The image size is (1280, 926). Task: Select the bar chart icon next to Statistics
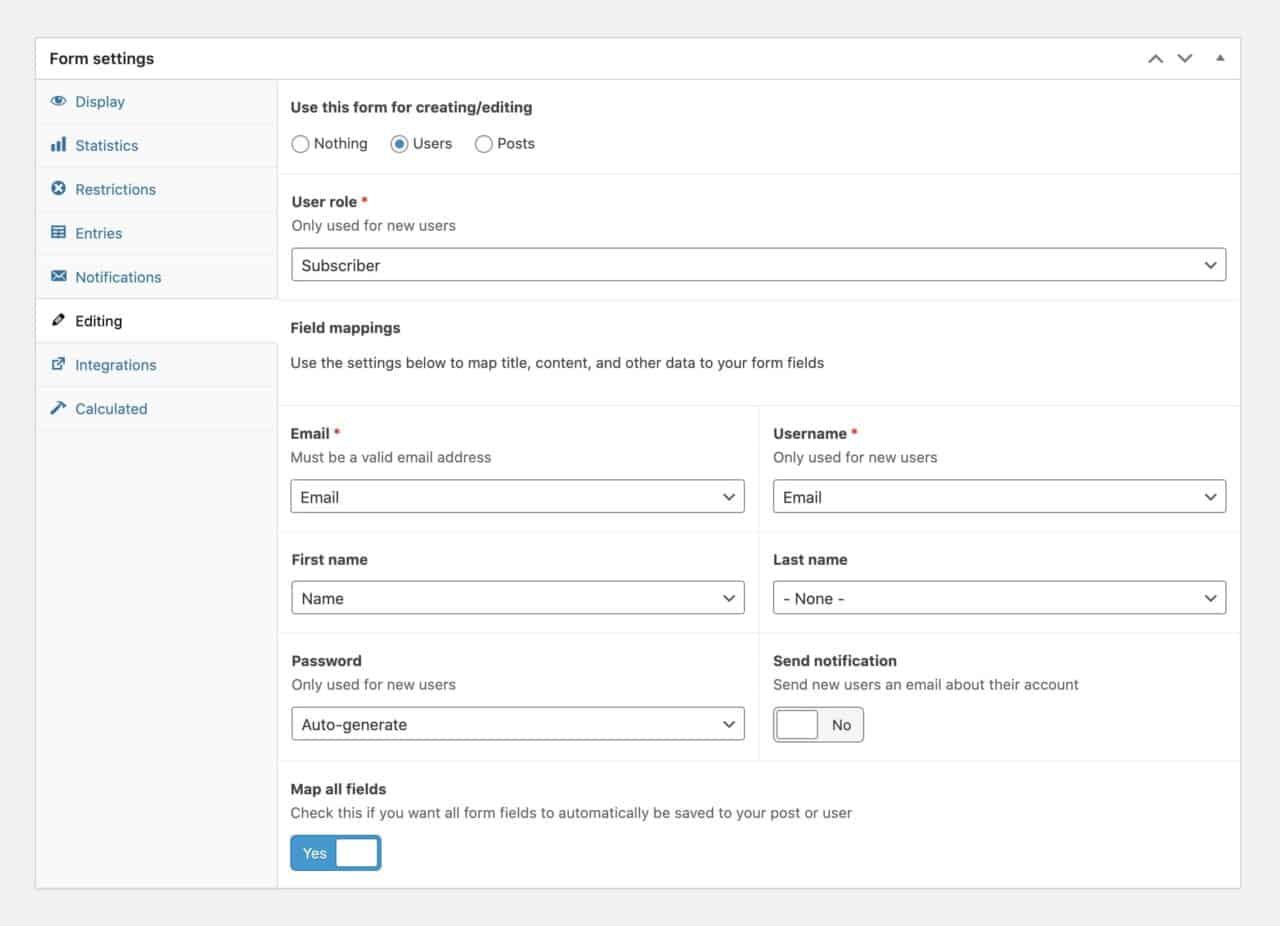click(x=58, y=145)
